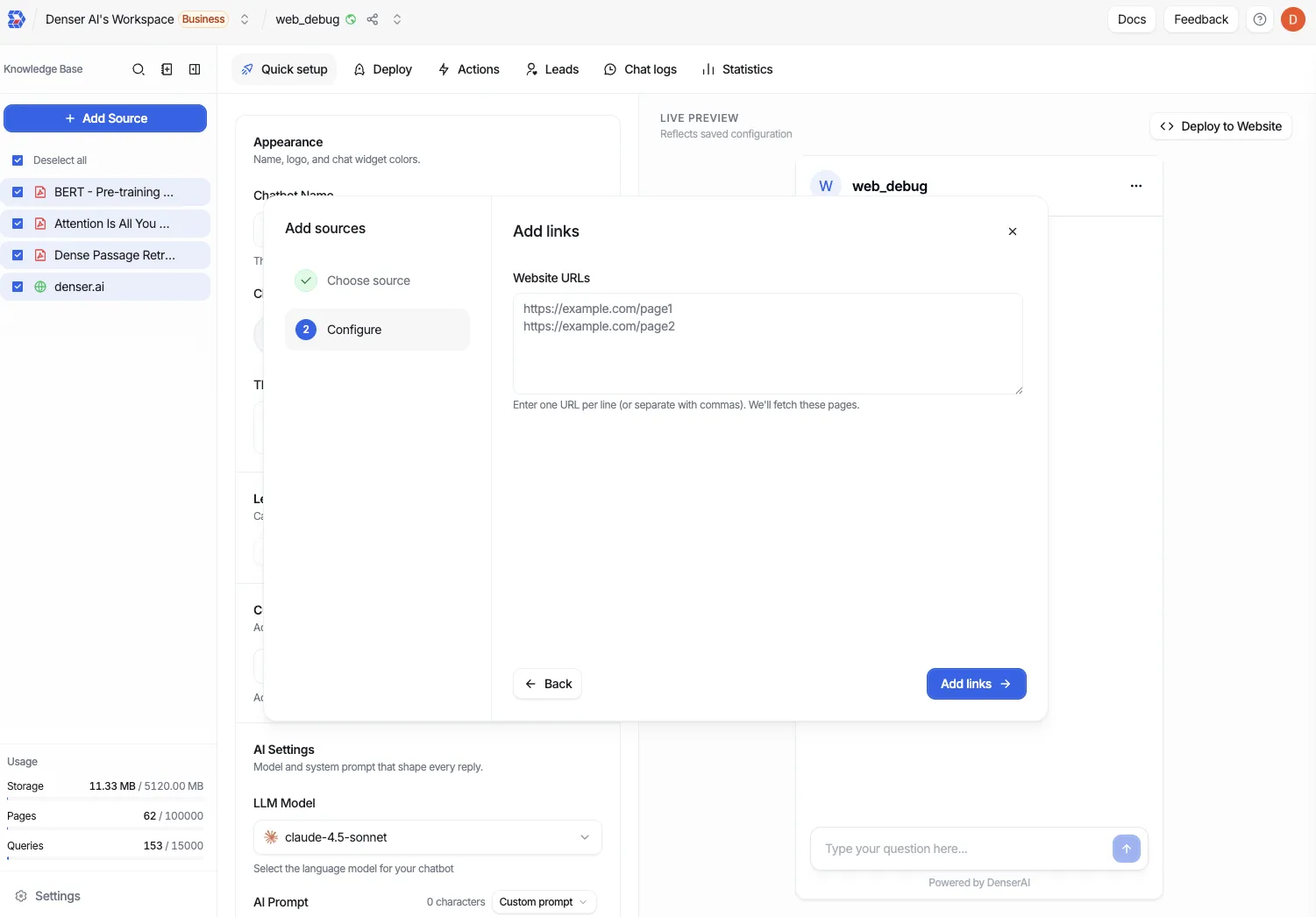Click the chat question input field

964,849
